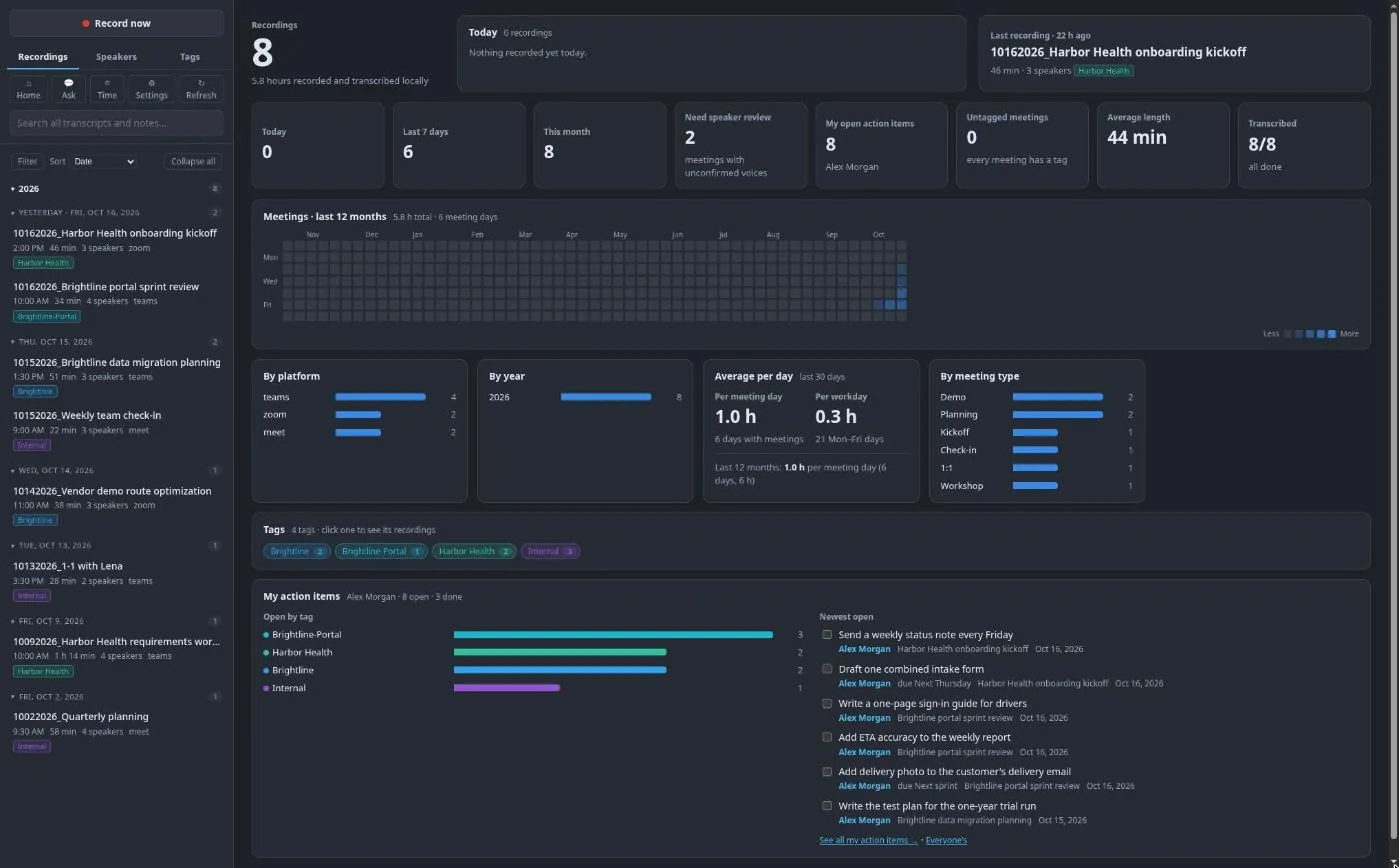The height and width of the screenshot is (868, 1399).
Task: Mark 'Write the test plan' action item done
Action: click(827, 805)
